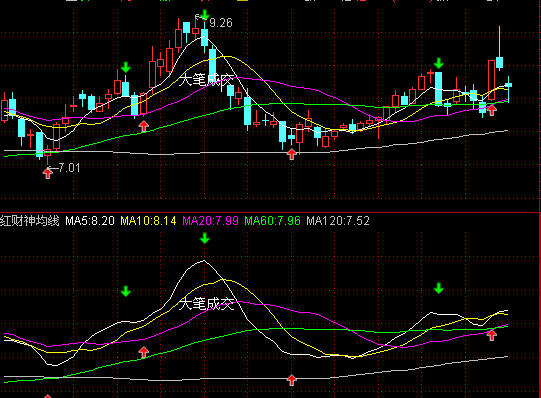
Task: Click rightmost red up arrow in candlestick chart
Action: (x=492, y=110)
